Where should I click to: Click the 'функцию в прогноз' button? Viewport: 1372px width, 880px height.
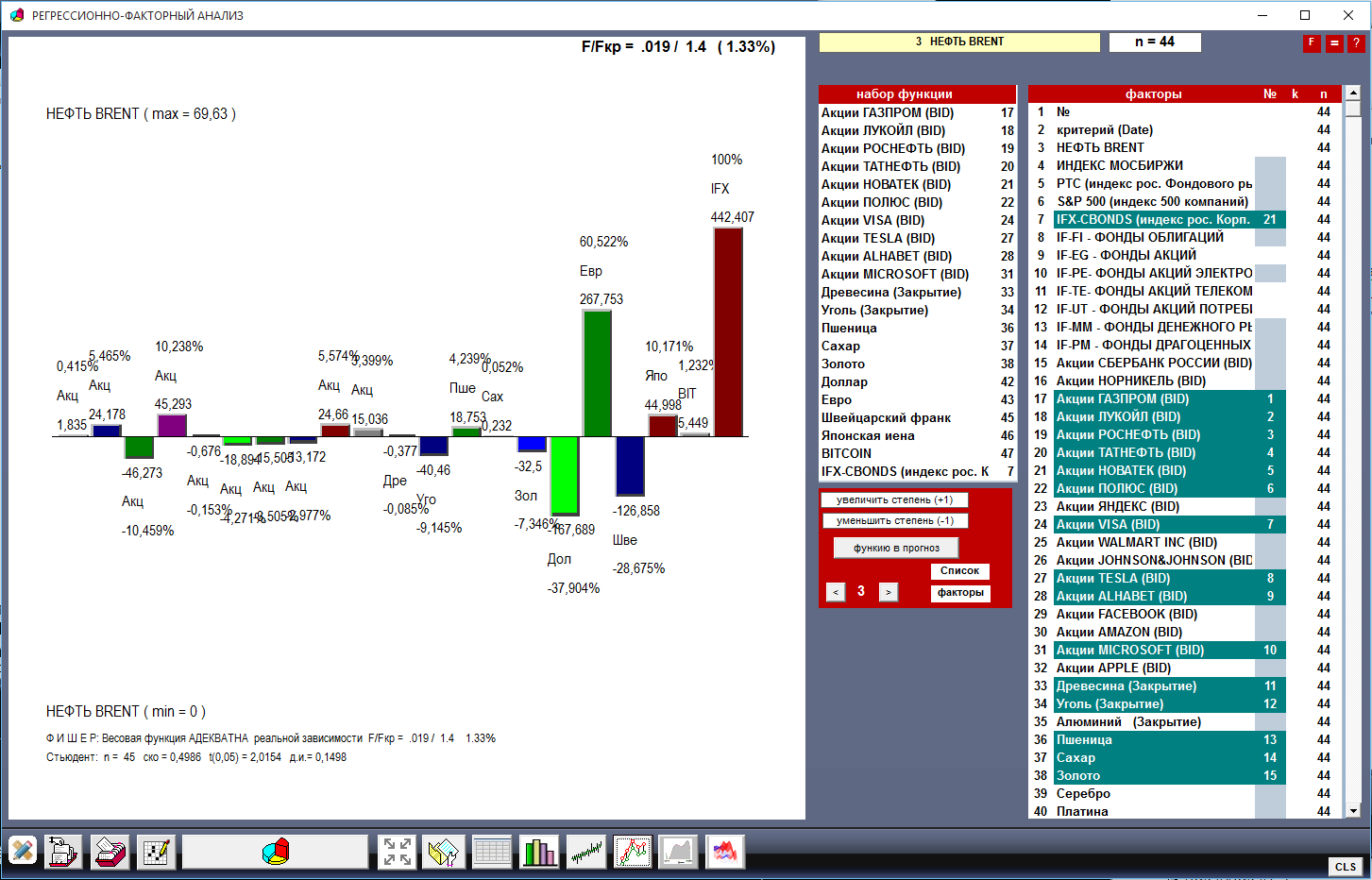(896, 548)
